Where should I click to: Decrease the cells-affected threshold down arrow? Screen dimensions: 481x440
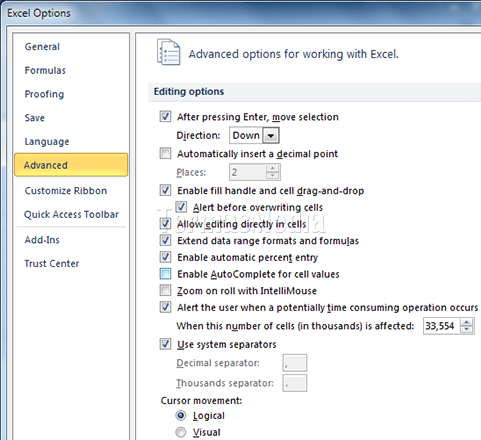[467, 329]
